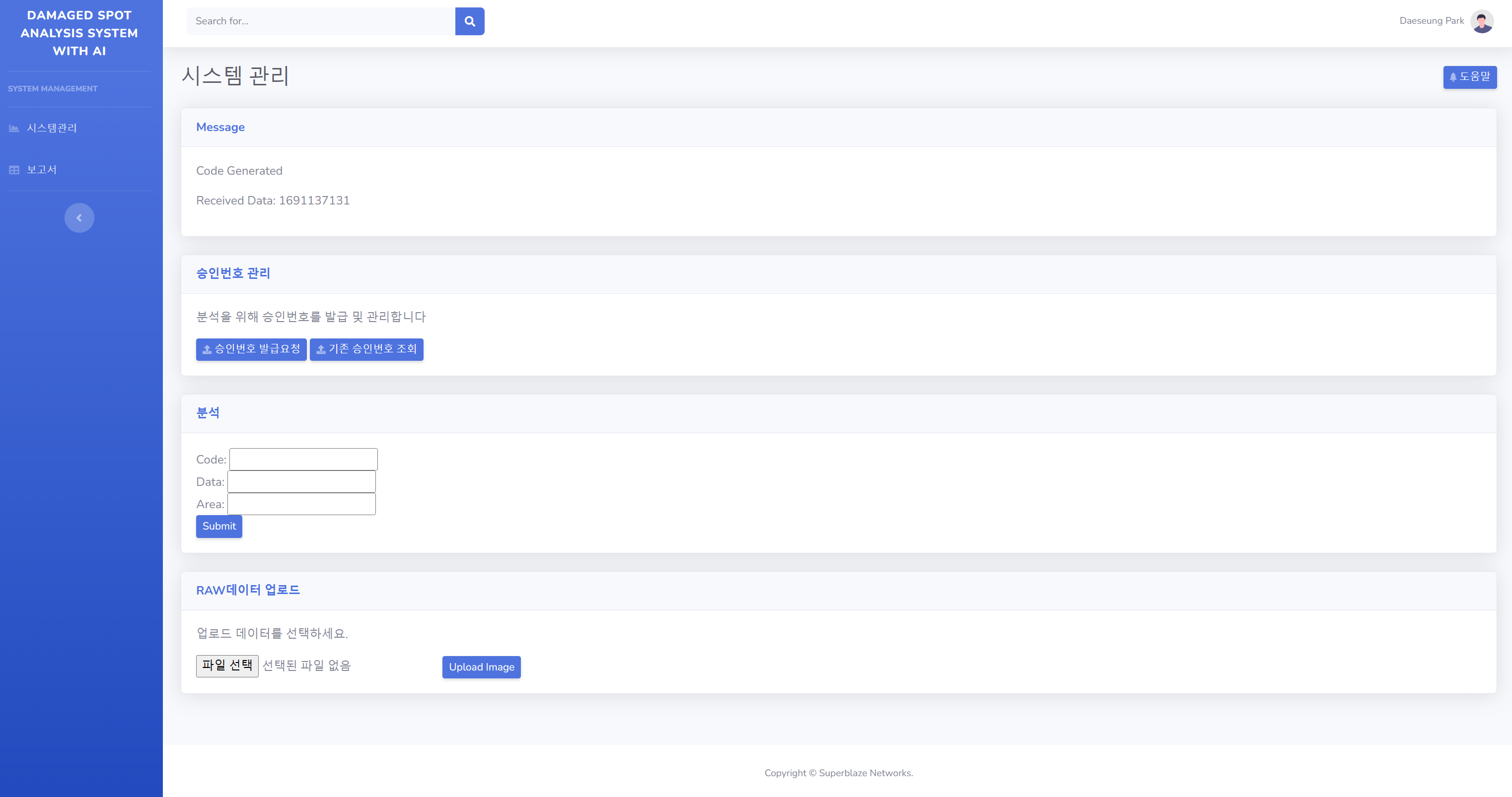Click inside the Area input field
Viewport: 1512px width, 797px height.
click(302, 503)
